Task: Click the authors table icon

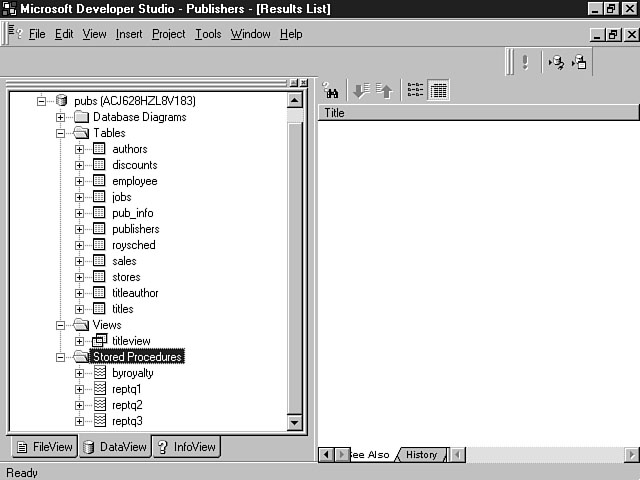Action: click(99, 149)
